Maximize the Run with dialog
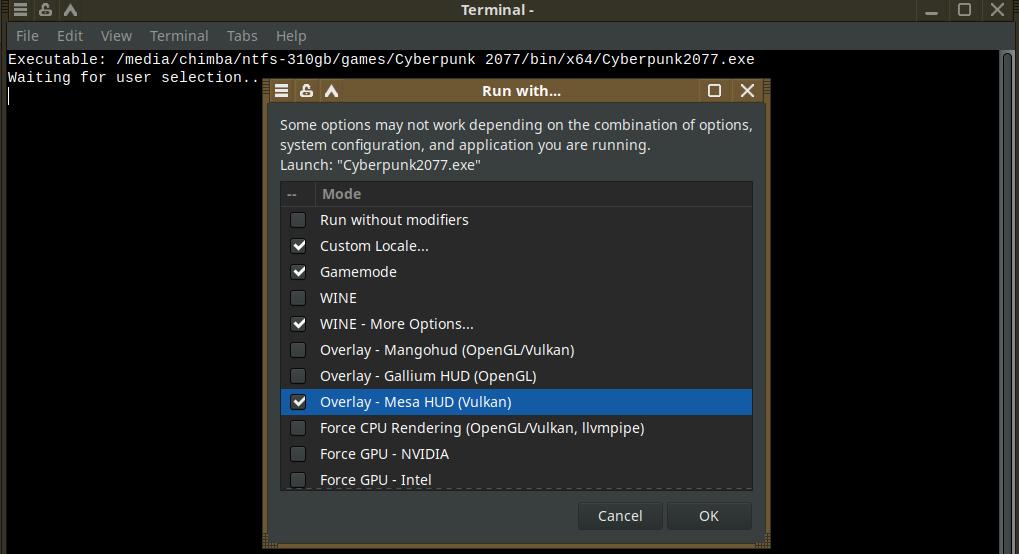1019x554 pixels. [714, 90]
